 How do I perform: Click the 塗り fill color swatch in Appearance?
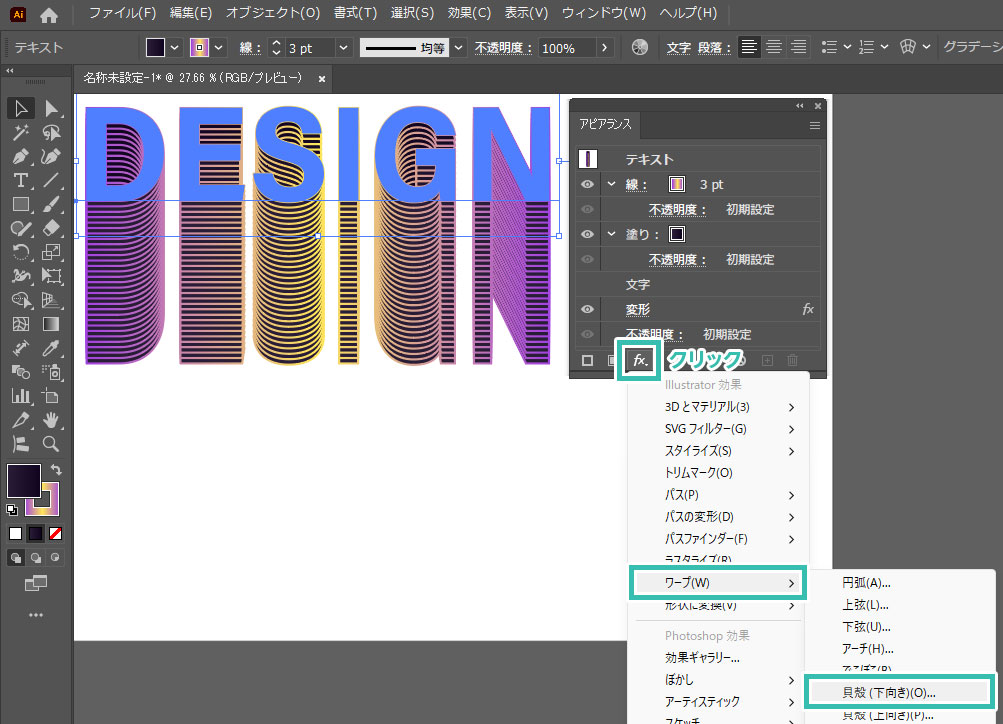677,234
